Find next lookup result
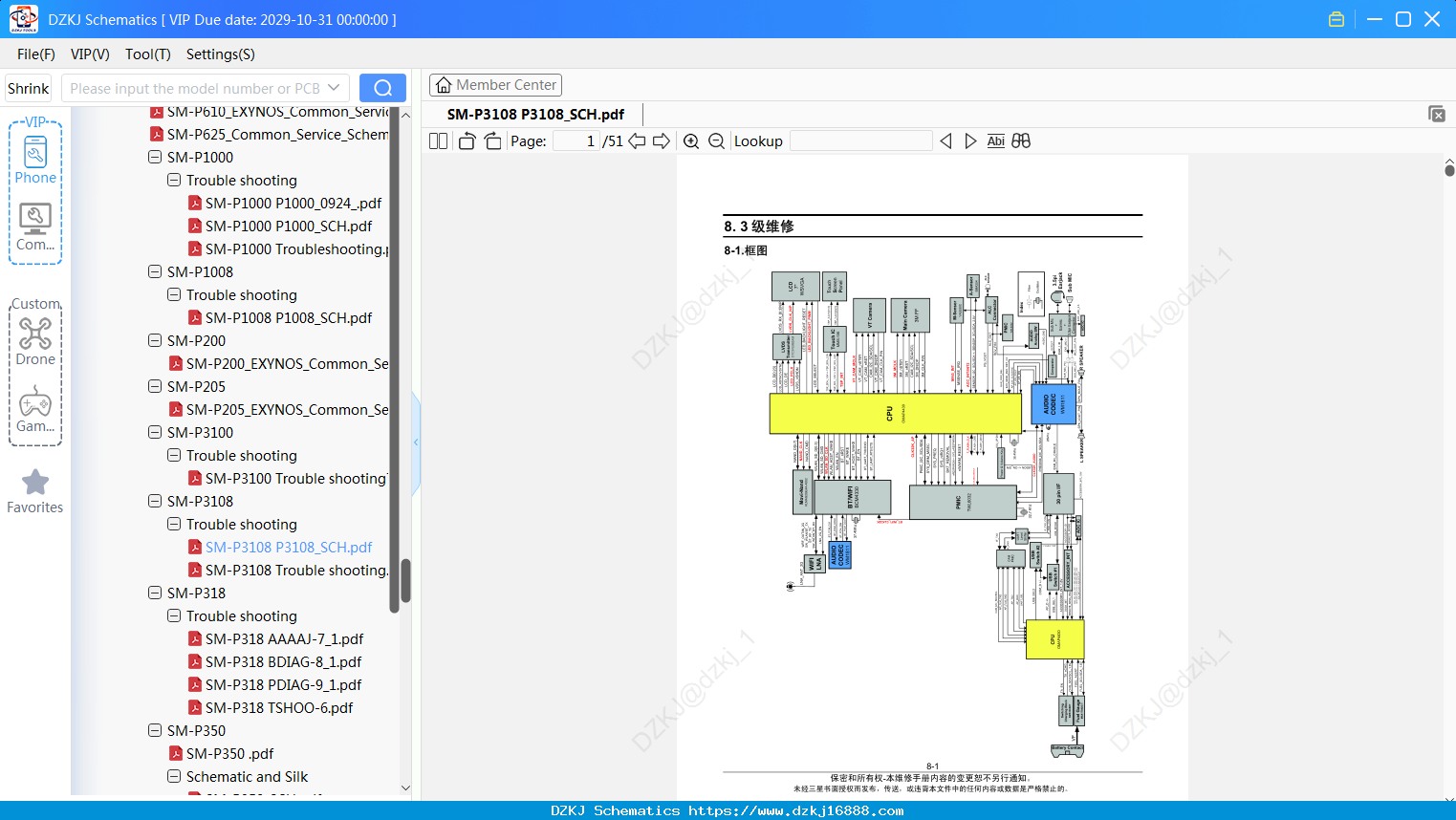The image size is (1456, 820). click(970, 141)
